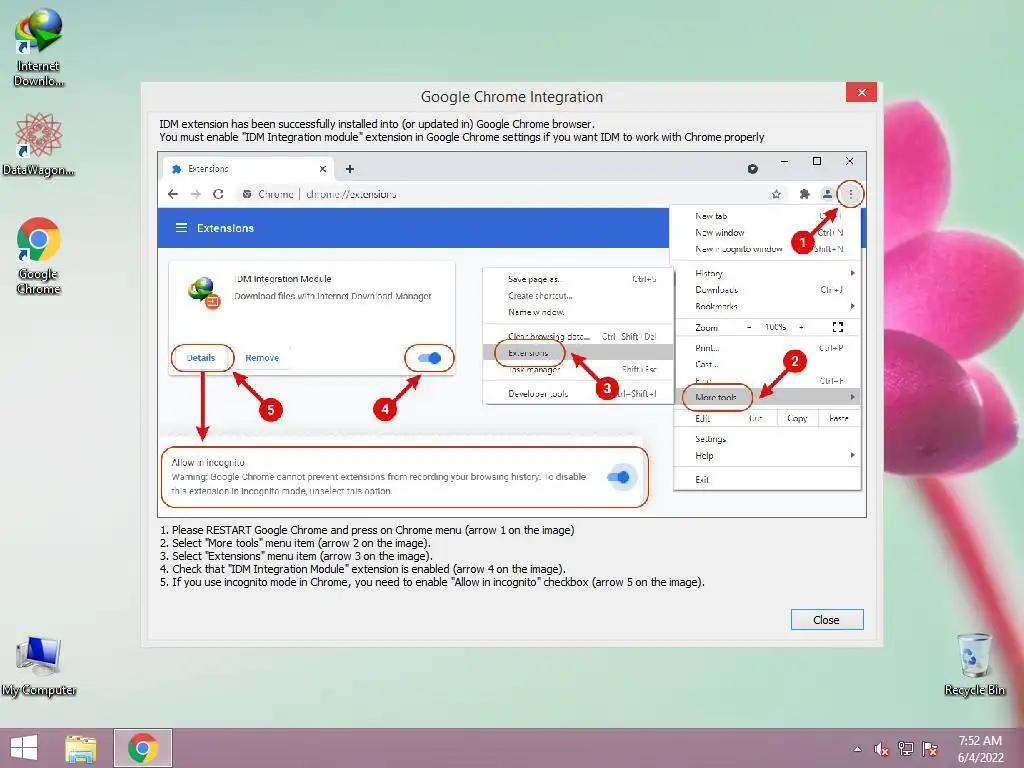Open the DataWagon desktop shortcut
The height and width of the screenshot is (768, 1024).
(x=39, y=144)
